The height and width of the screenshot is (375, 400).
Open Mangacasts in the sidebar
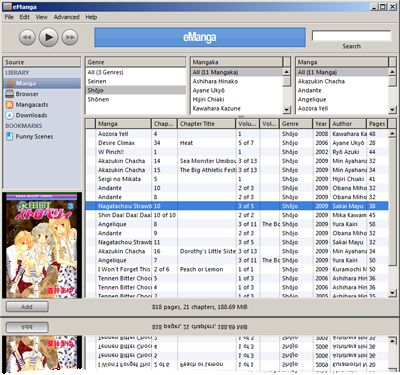coord(42,105)
